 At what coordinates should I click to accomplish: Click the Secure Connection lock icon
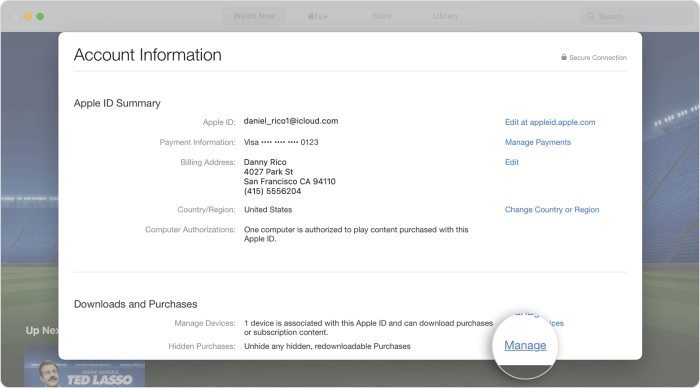click(x=564, y=57)
